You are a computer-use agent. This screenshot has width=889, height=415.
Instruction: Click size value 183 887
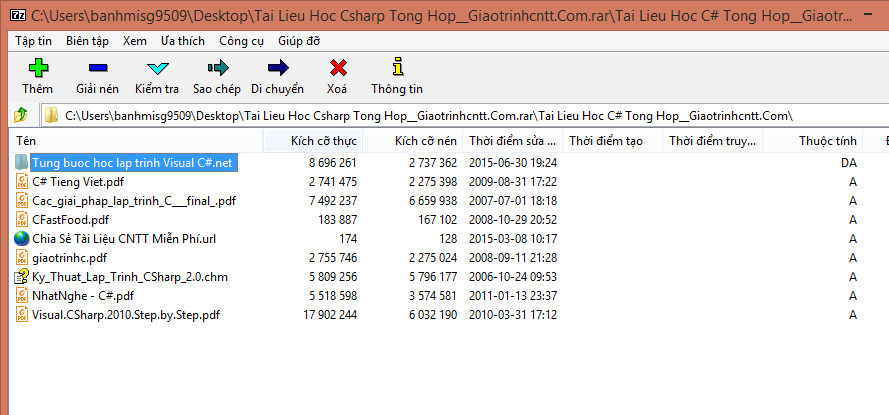338,219
